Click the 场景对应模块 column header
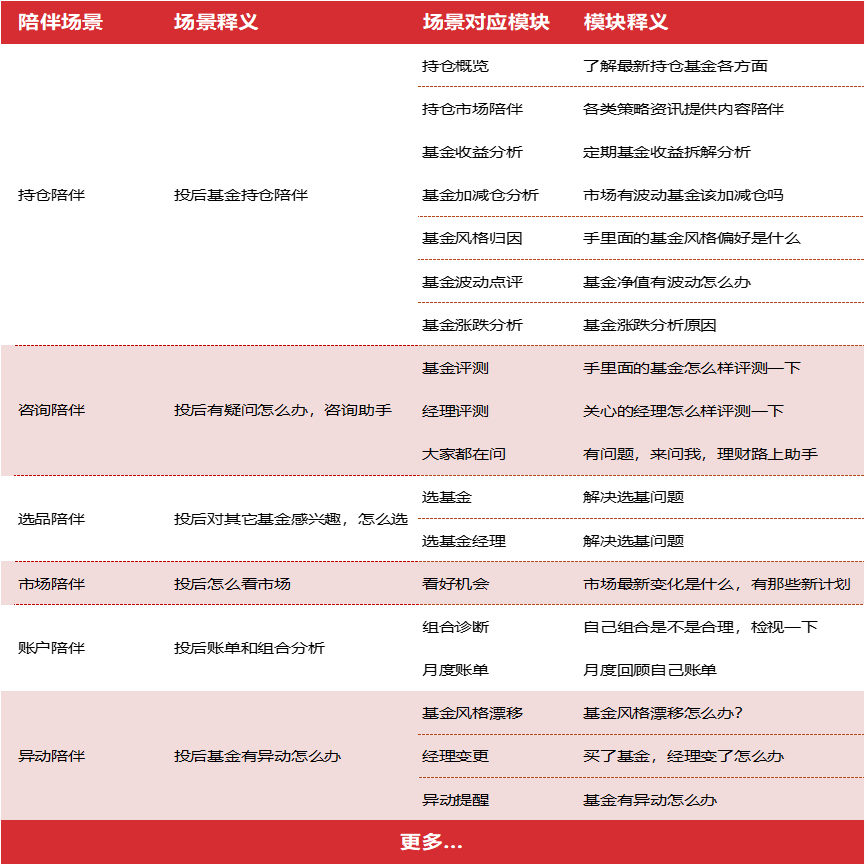The image size is (865, 865). (x=486, y=22)
